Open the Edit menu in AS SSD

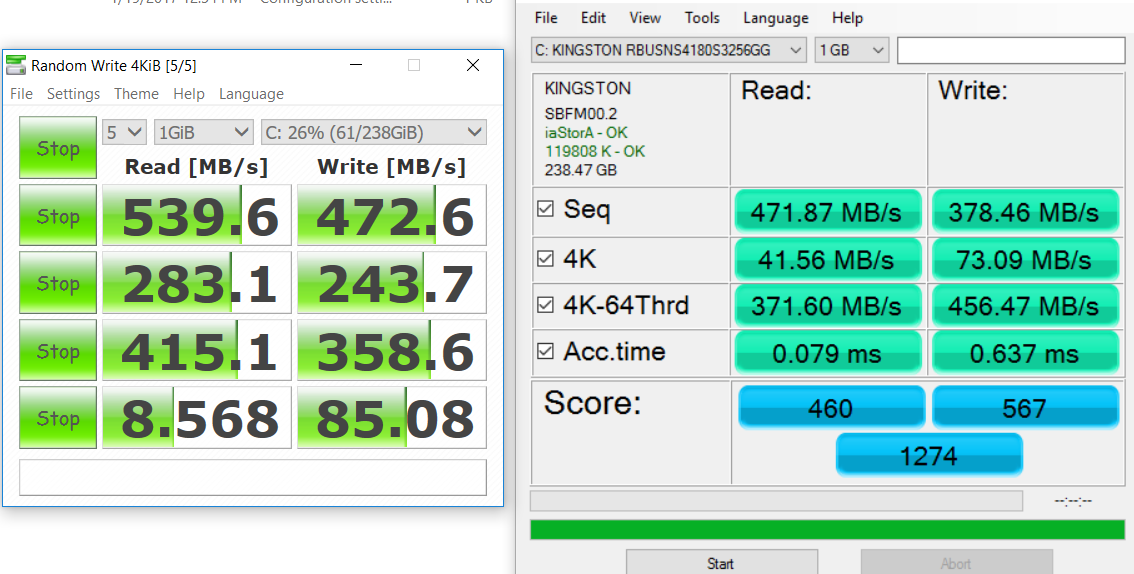(593, 18)
